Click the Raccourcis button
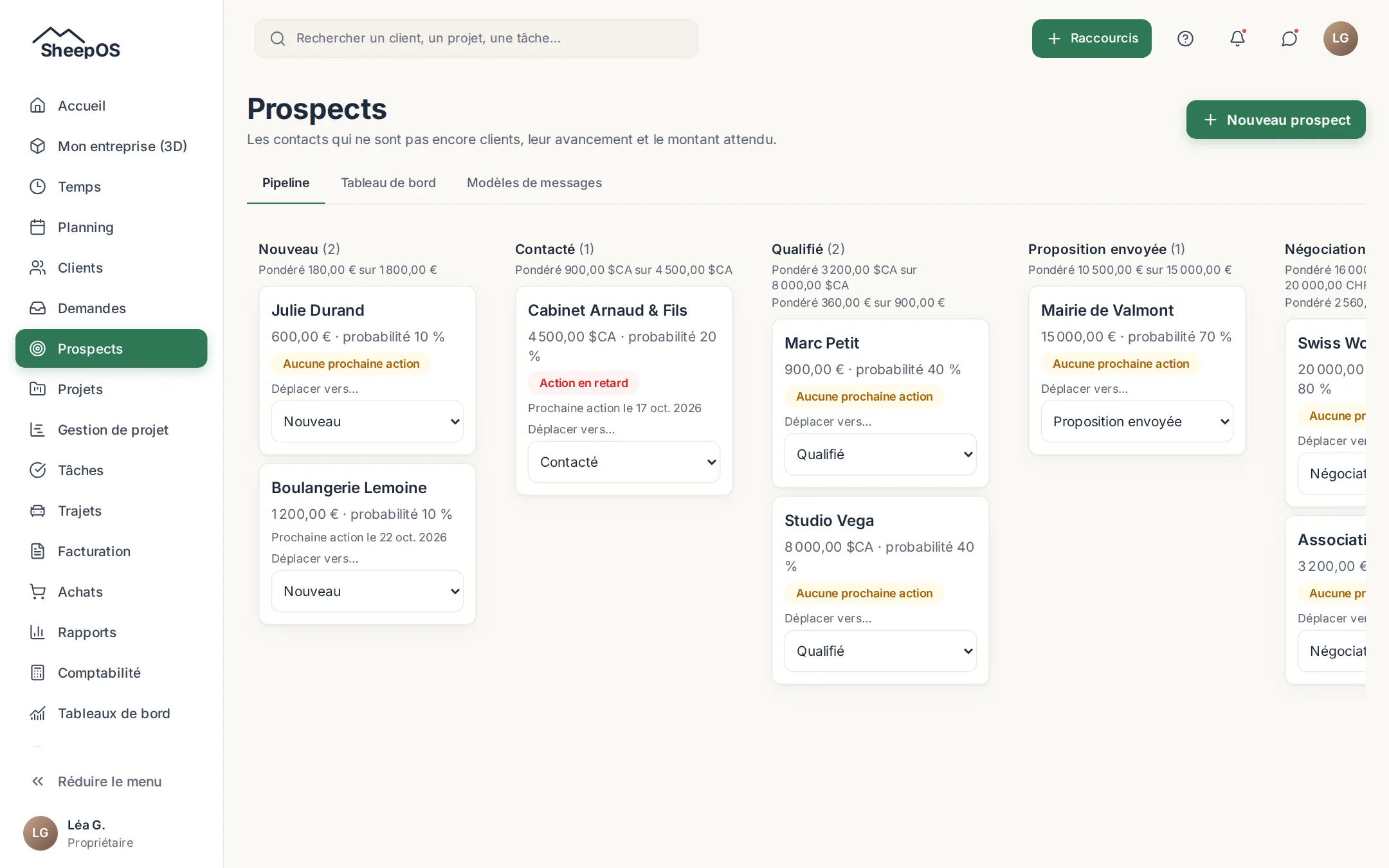Screen dimensions: 1389x868 (x=1092, y=39)
